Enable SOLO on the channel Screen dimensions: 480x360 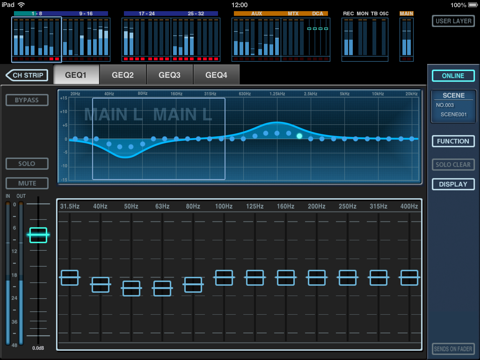tap(27, 164)
